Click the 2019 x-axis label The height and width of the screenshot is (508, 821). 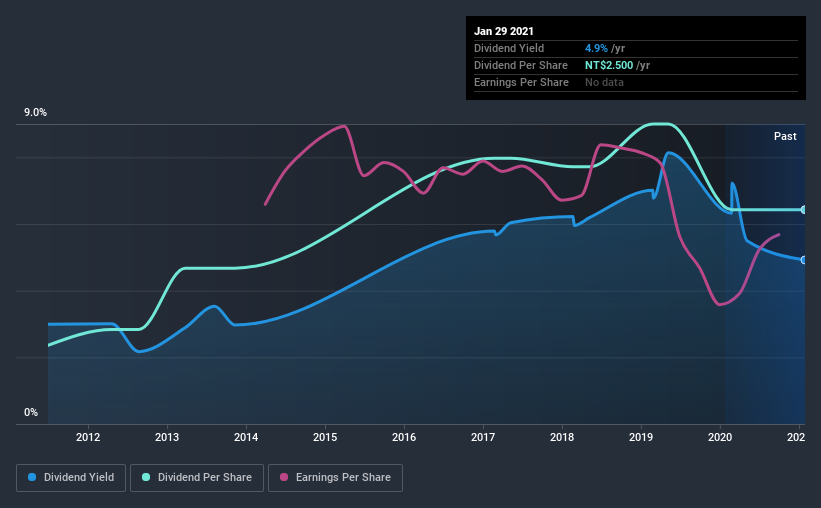641,437
